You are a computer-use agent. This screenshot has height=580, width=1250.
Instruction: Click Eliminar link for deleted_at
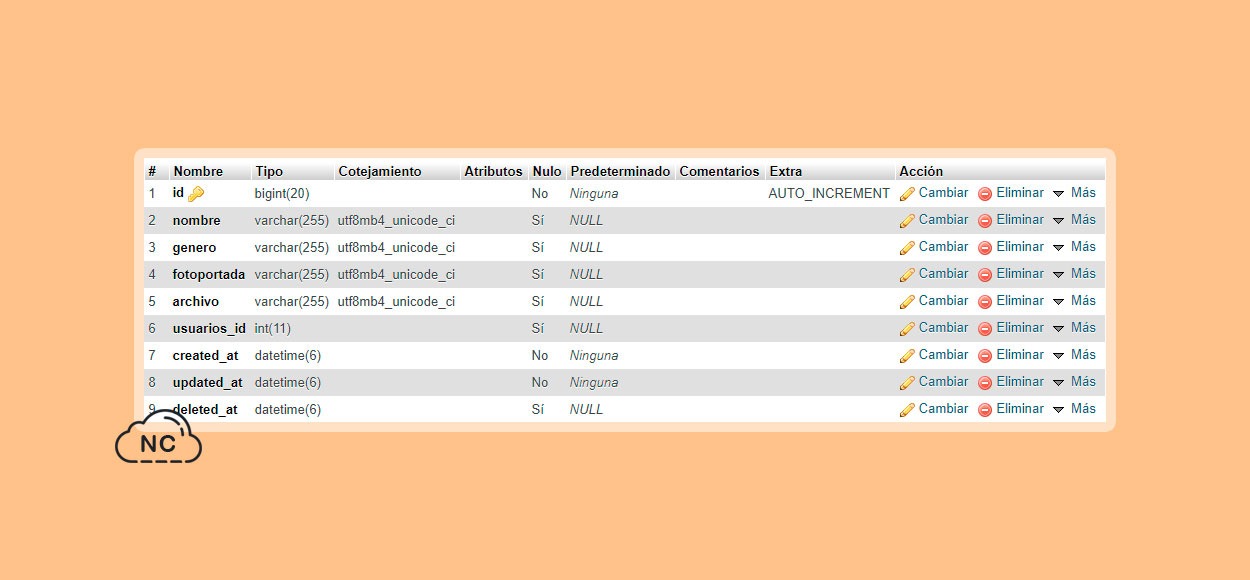point(1020,409)
